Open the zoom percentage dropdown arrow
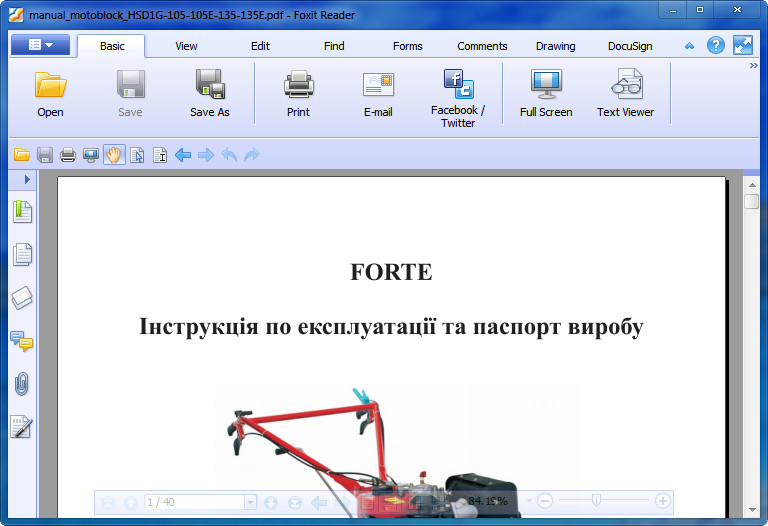 [529, 501]
